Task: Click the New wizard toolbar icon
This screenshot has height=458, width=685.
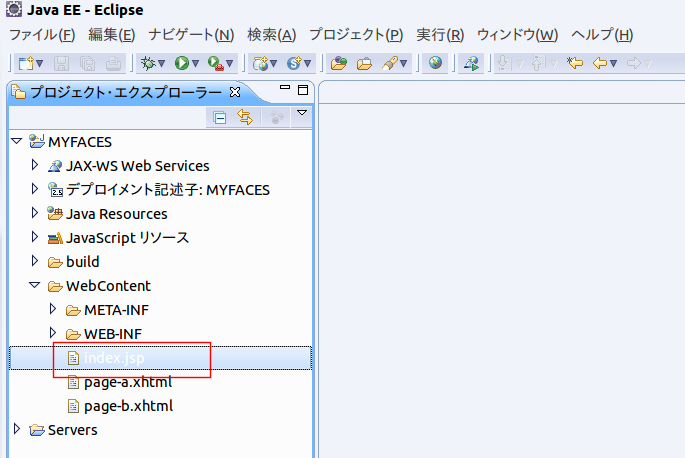Action: point(26,64)
